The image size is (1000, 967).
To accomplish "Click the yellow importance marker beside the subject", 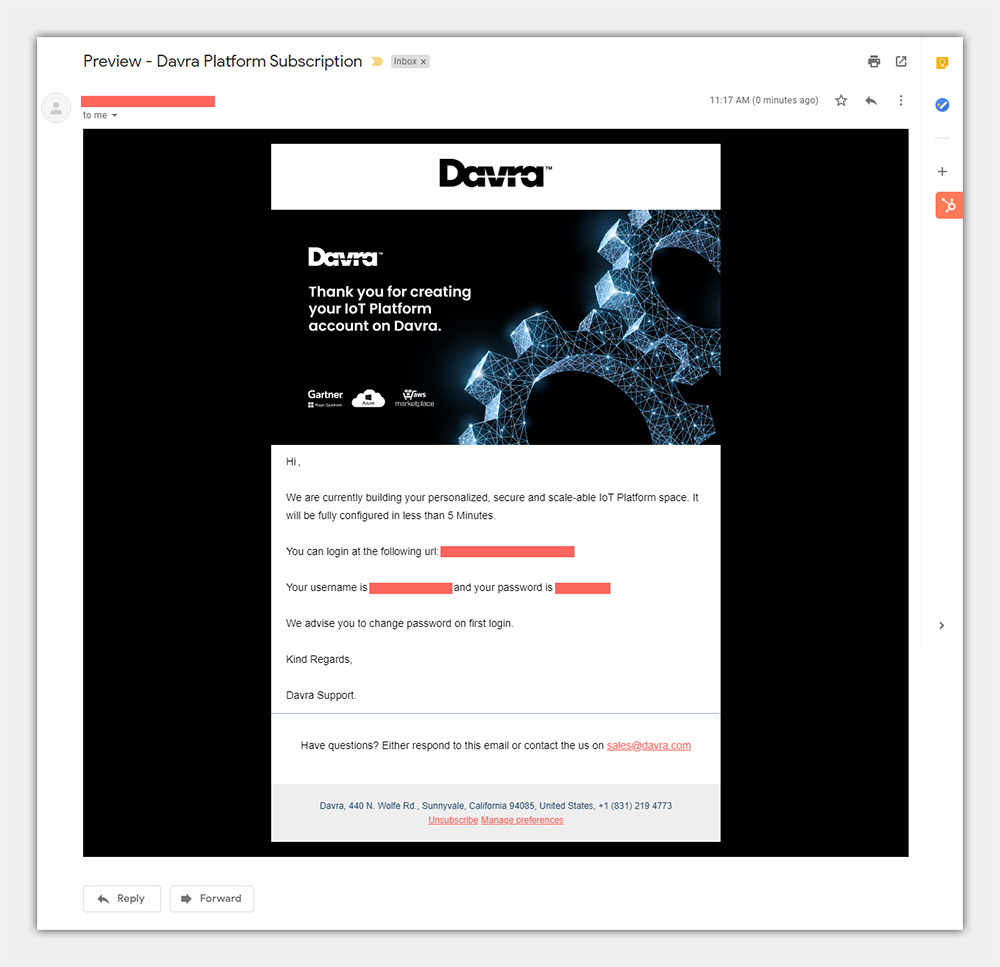I will pyautogui.click(x=377, y=61).
